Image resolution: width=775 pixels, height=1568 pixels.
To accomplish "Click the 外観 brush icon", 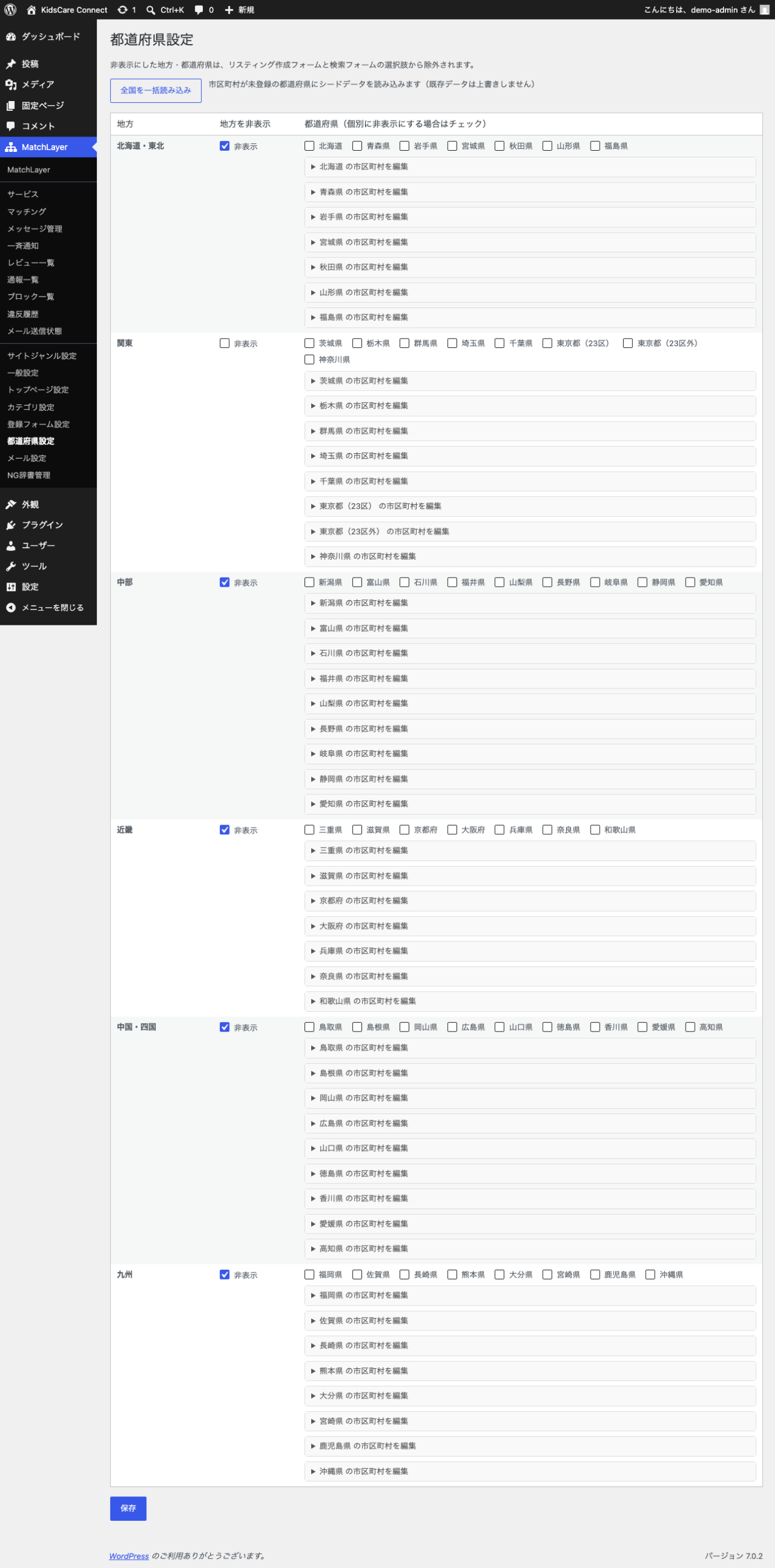I will tap(11, 504).
